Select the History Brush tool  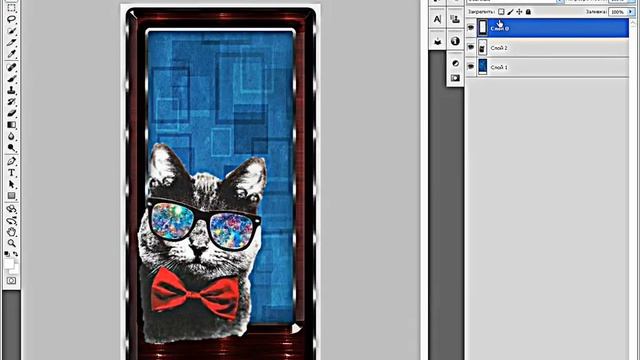pyautogui.click(x=11, y=101)
